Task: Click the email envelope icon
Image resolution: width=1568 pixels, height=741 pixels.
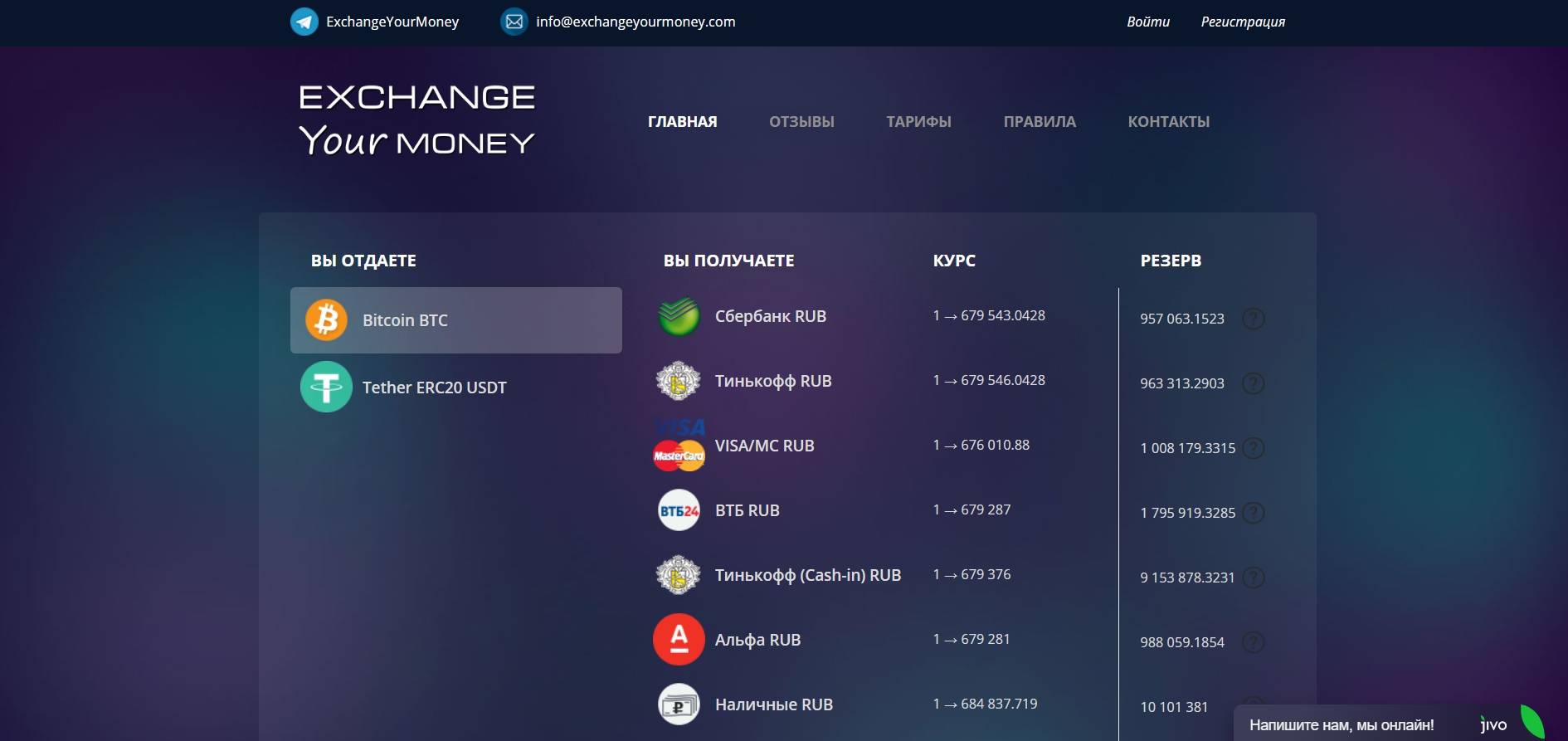Action: click(x=514, y=22)
